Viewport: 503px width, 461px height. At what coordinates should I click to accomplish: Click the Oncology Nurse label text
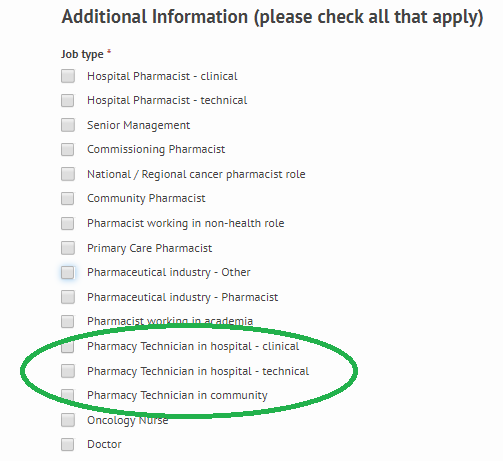click(x=128, y=421)
